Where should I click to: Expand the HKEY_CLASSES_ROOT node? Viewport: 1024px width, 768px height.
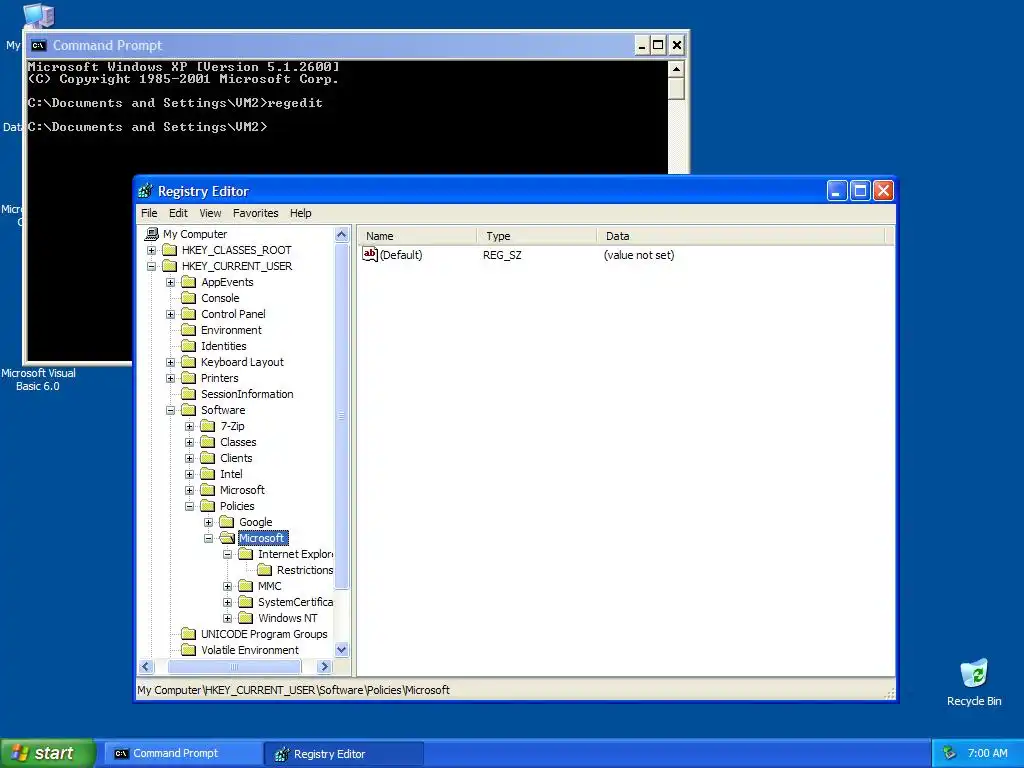[152, 250]
